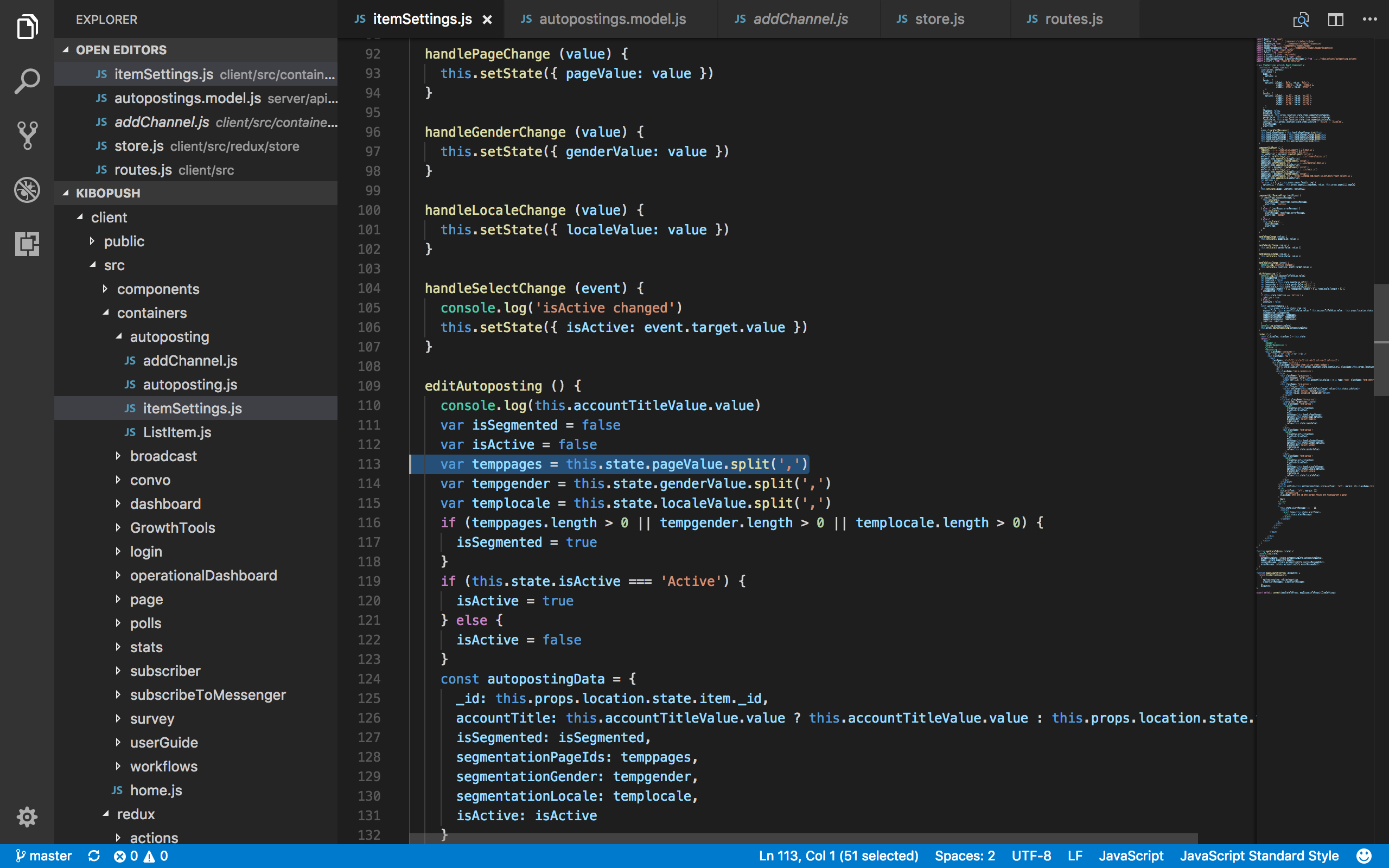Select autopostings.model.js in Open Editors list
This screenshot has height=868, width=1389.
pos(196,98)
